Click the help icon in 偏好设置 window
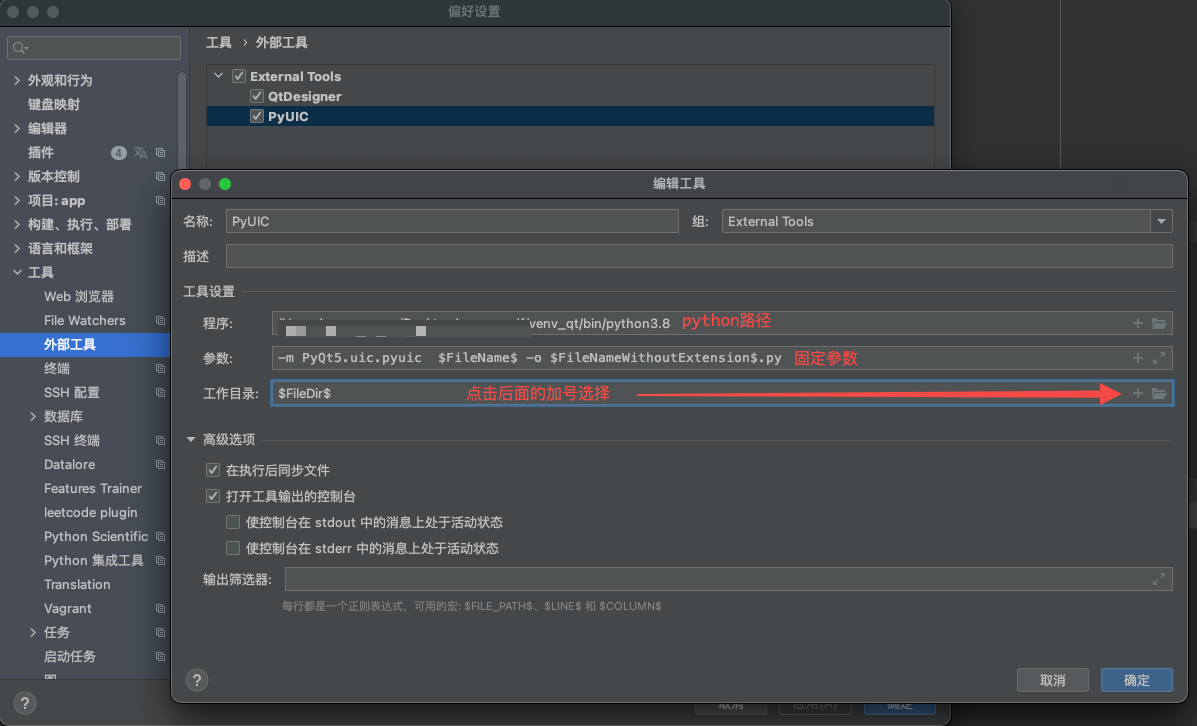The height and width of the screenshot is (726, 1197). [24, 703]
